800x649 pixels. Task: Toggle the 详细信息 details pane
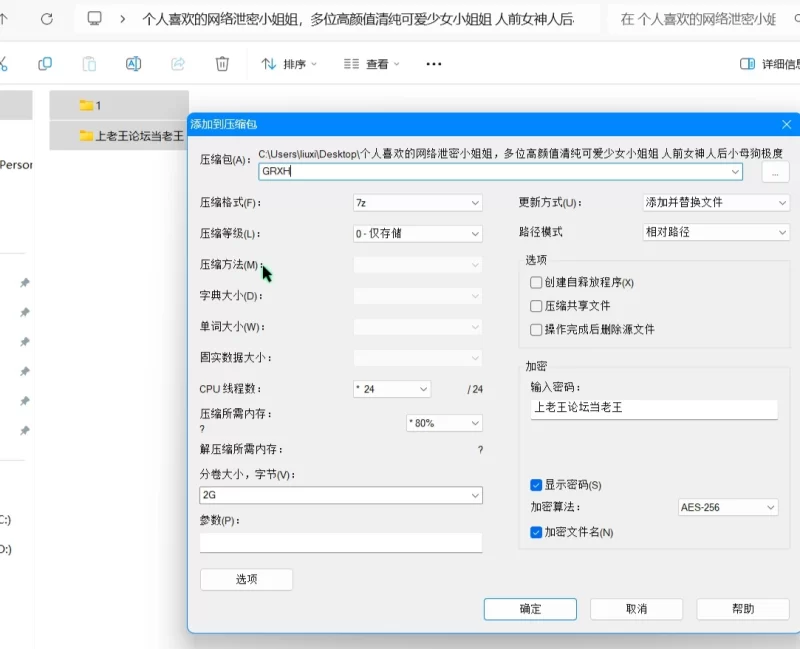[x=769, y=64]
